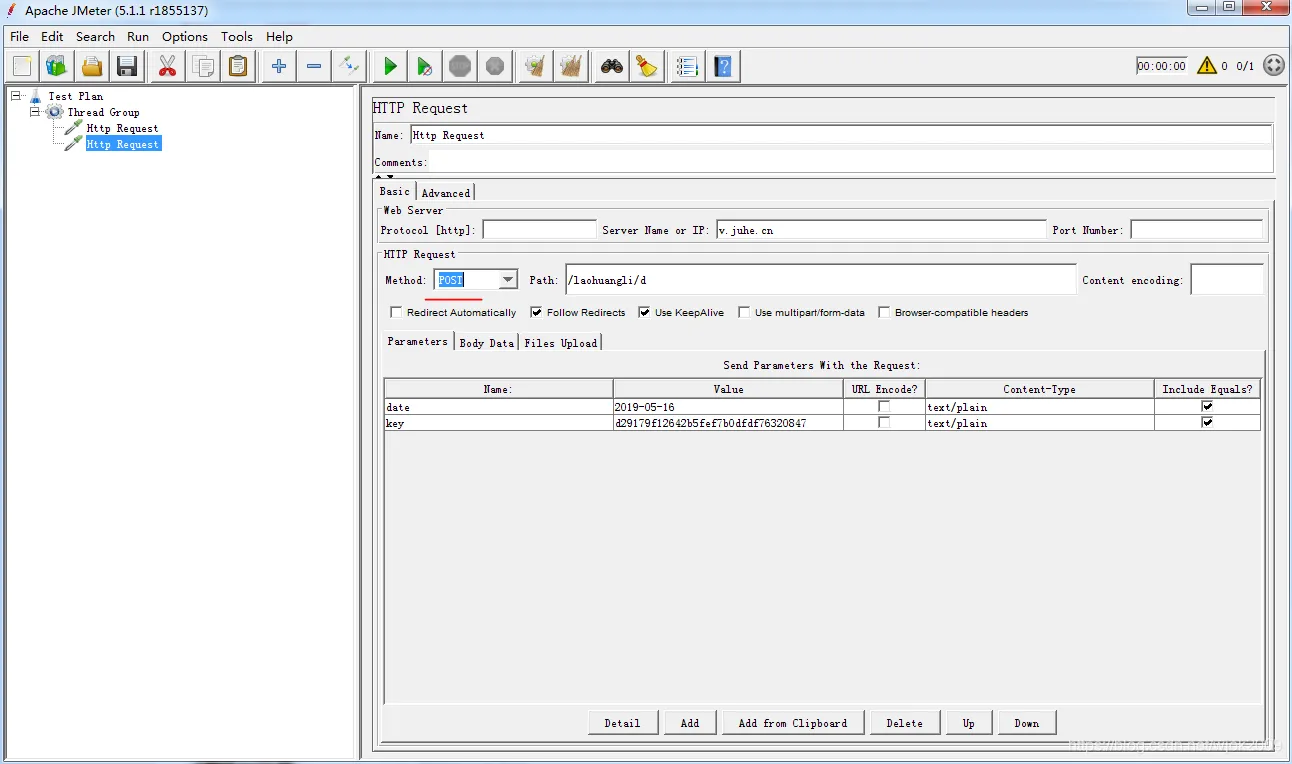The image size is (1292, 764).
Task: Click the Detail button
Action: tap(622, 723)
